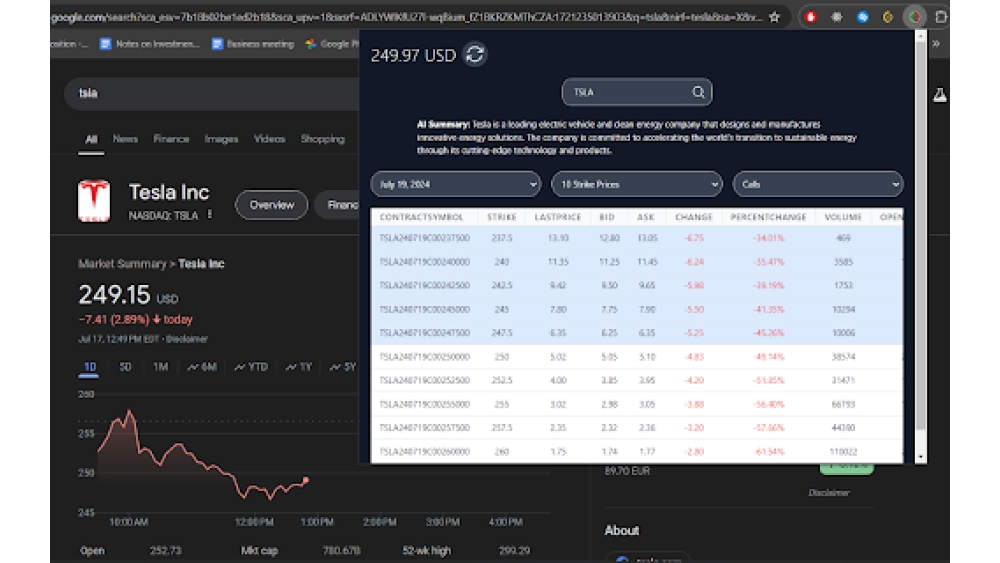This screenshot has width=1000, height=563.
Task: Click the STRIKE column header
Action: [502, 217]
